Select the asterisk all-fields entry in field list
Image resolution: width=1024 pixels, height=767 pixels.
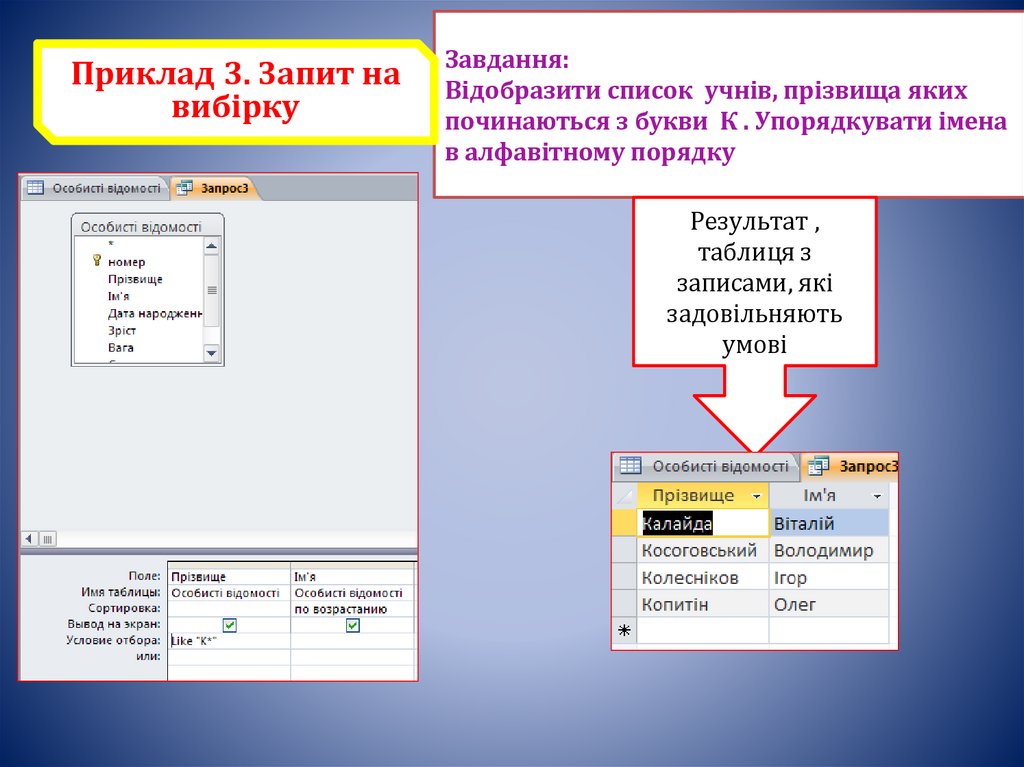click(x=112, y=244)
